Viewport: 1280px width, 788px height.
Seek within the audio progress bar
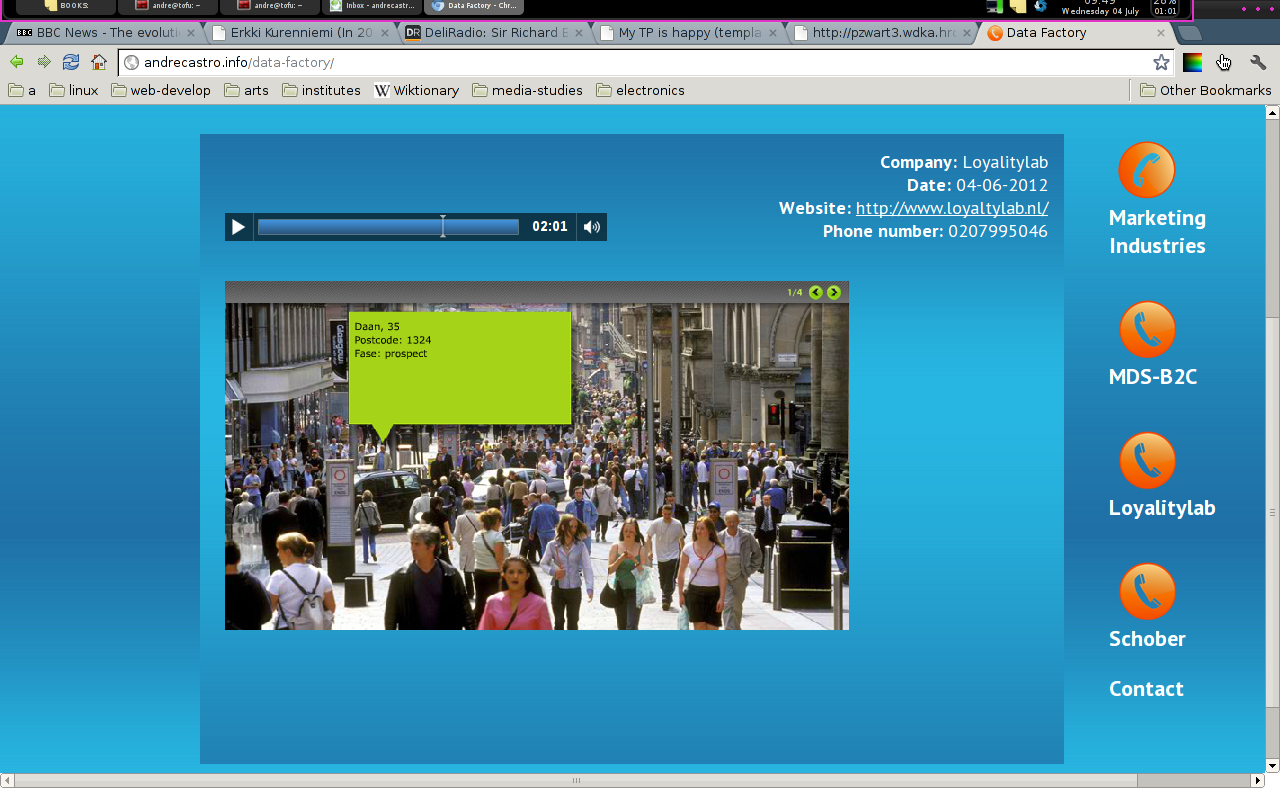(x=388, y=227)
